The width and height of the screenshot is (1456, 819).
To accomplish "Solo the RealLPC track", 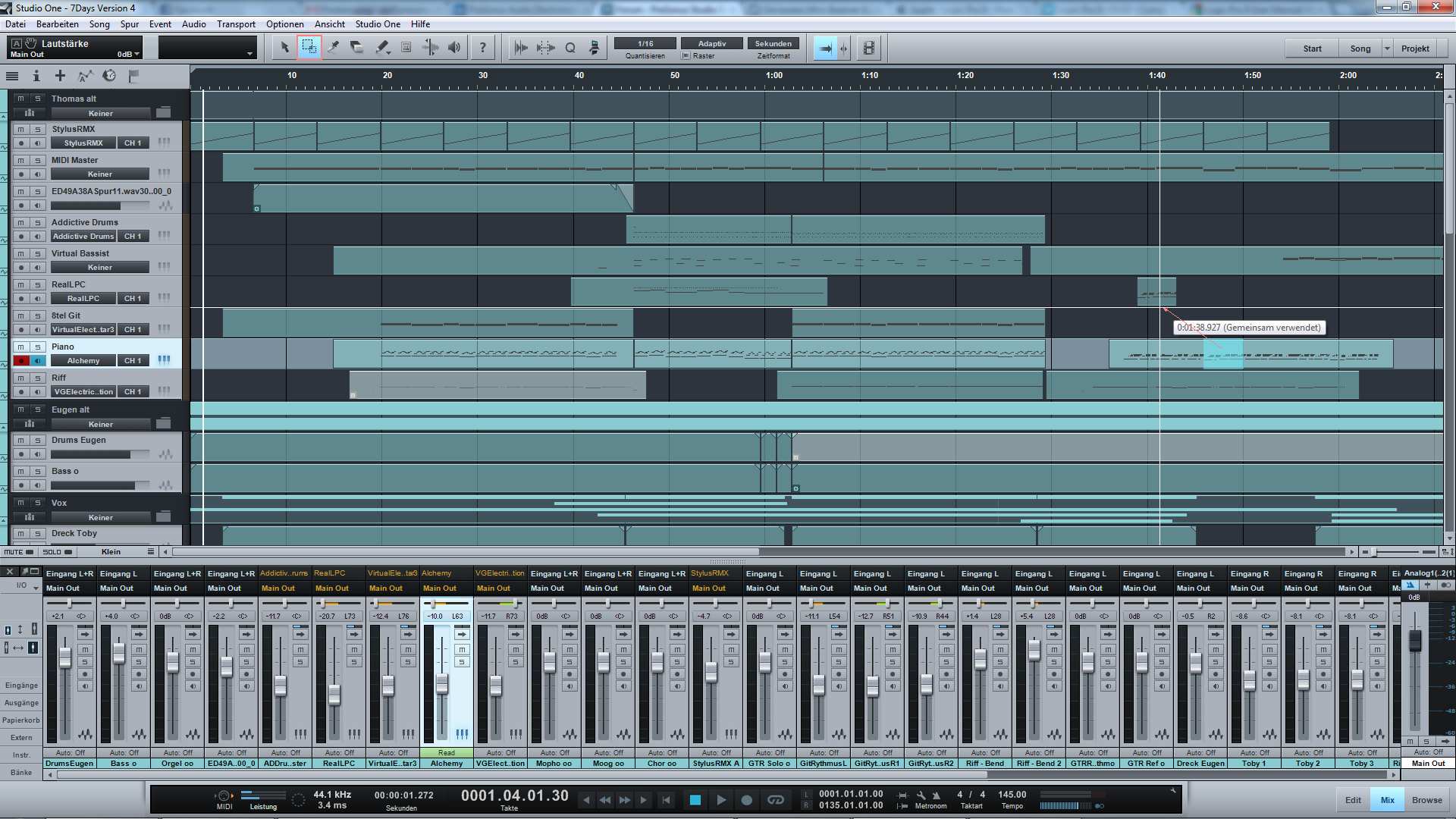I will pos(37,285).
